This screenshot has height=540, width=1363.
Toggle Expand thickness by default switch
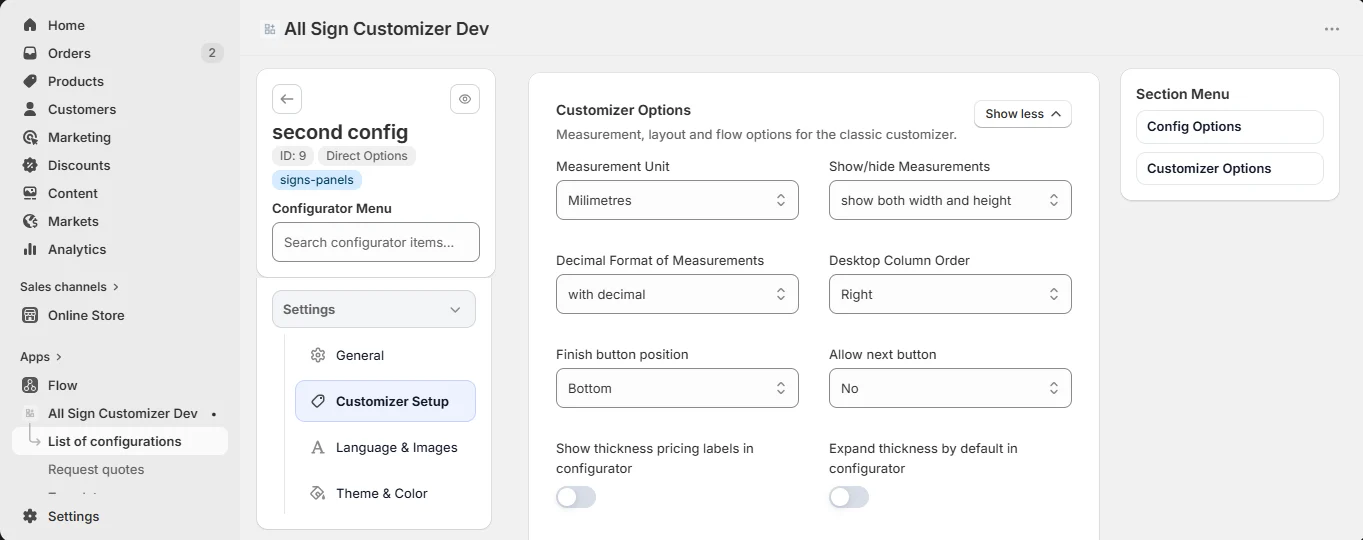[x=849, y=497]
